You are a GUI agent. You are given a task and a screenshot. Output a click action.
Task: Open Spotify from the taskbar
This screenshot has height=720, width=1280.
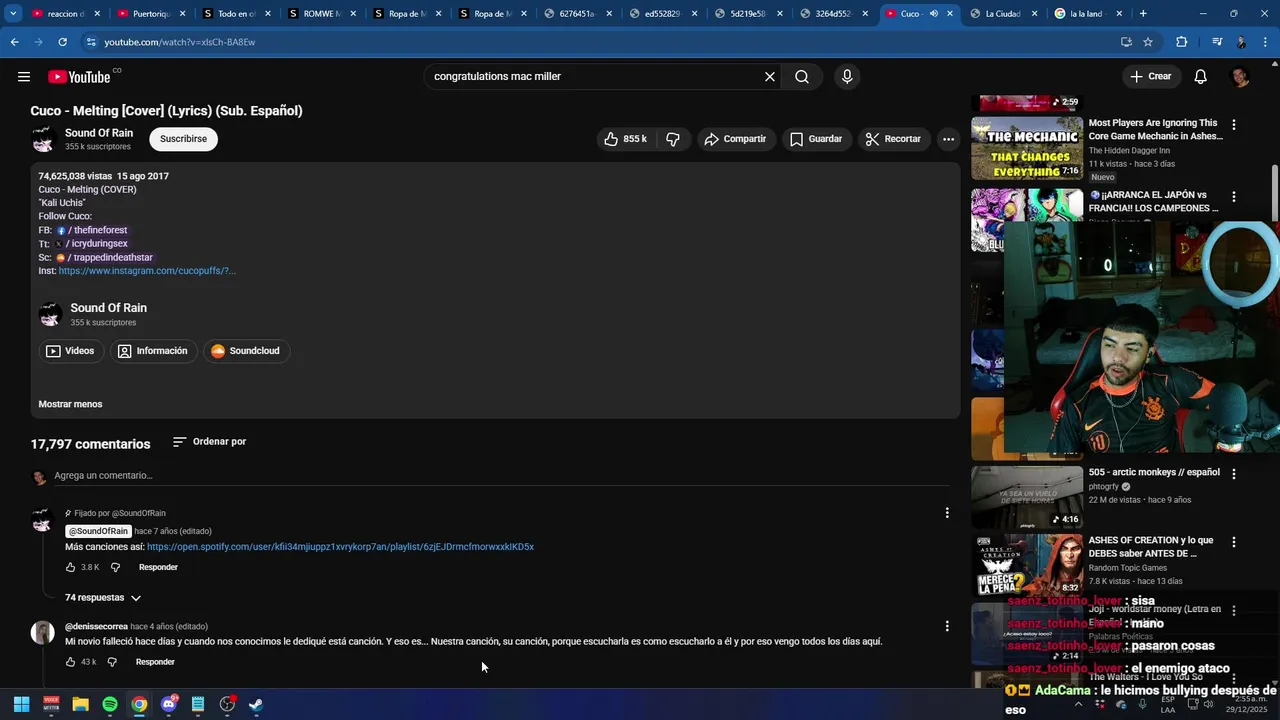[110, 704]
